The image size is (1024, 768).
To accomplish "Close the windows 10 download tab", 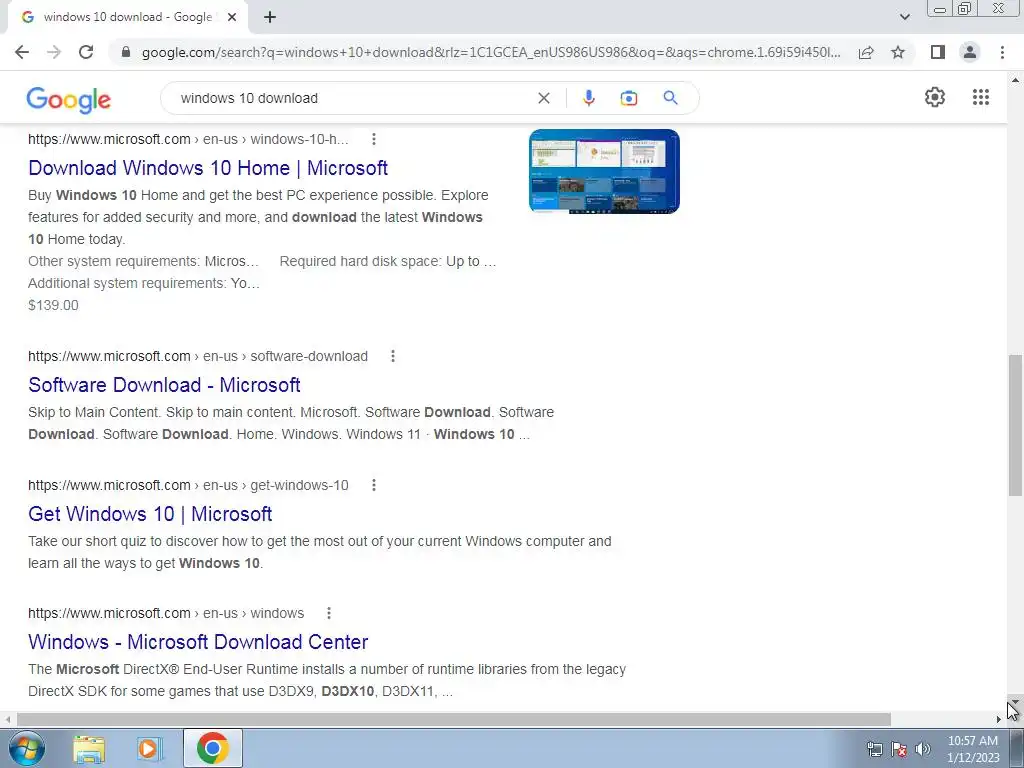I will tap(232, 17).
